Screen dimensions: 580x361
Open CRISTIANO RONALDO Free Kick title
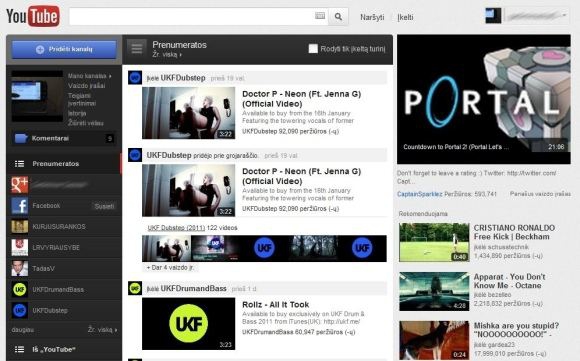(514, 232)
